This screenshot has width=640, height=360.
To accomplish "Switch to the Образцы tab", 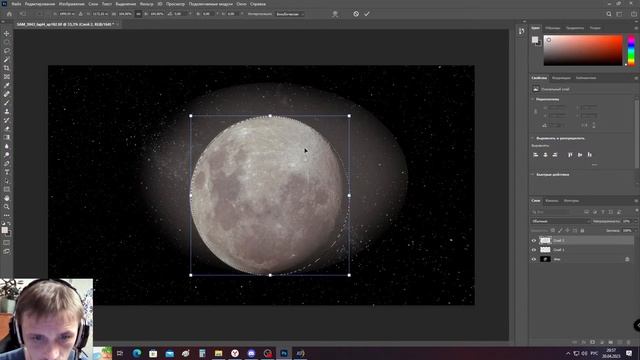I will 553,28.
